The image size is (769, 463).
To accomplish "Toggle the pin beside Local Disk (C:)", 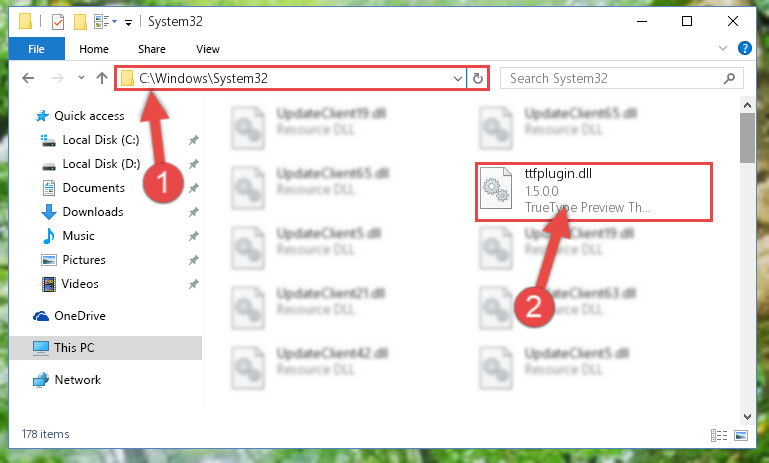I will pos(194,140).
